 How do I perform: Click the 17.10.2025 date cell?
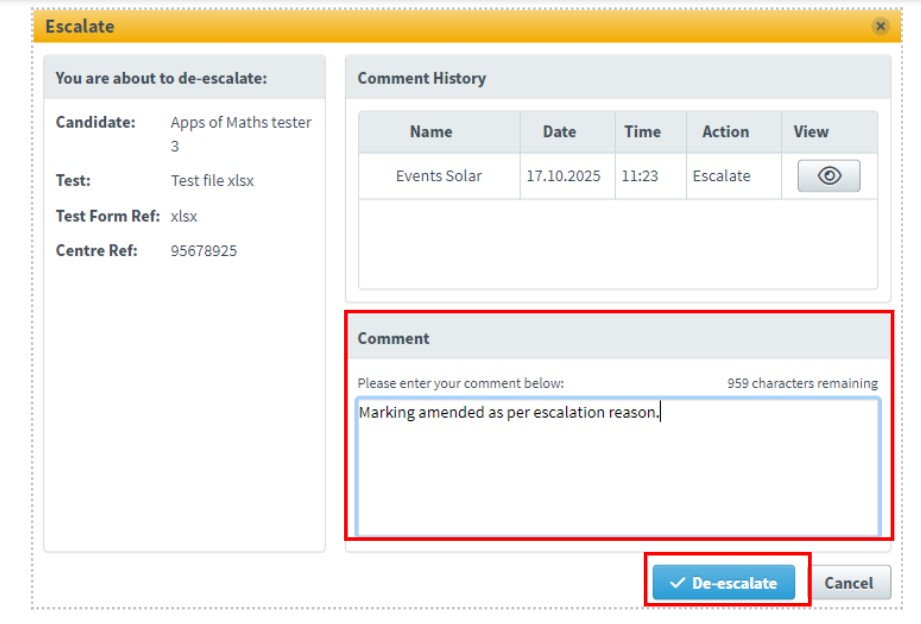tap(563, 176)
